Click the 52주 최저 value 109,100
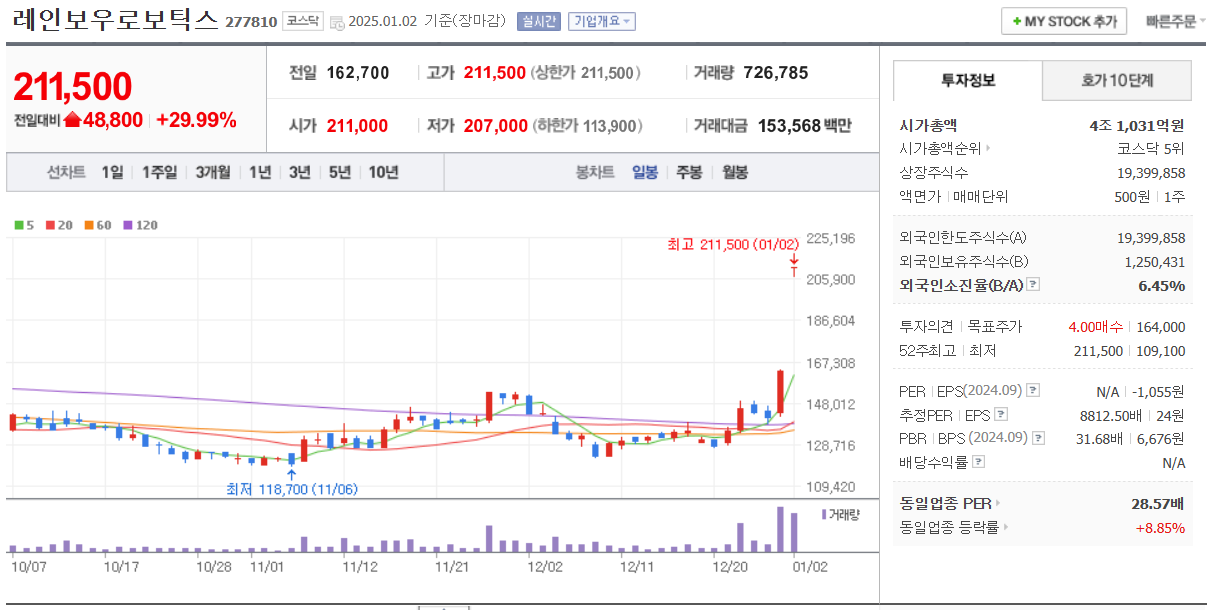This screenshot has width=1210, height=610. click(1161, 351)
